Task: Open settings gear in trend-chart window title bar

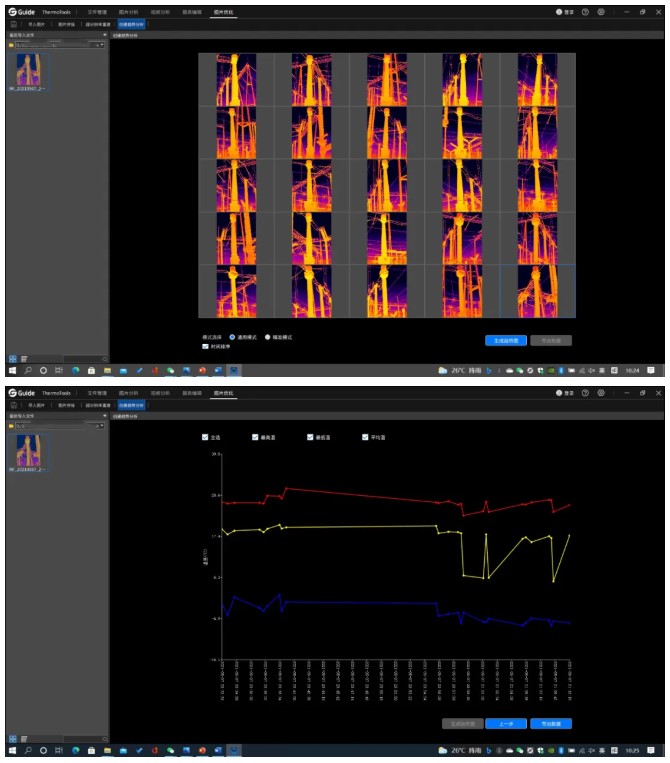Action: (601, 393)
